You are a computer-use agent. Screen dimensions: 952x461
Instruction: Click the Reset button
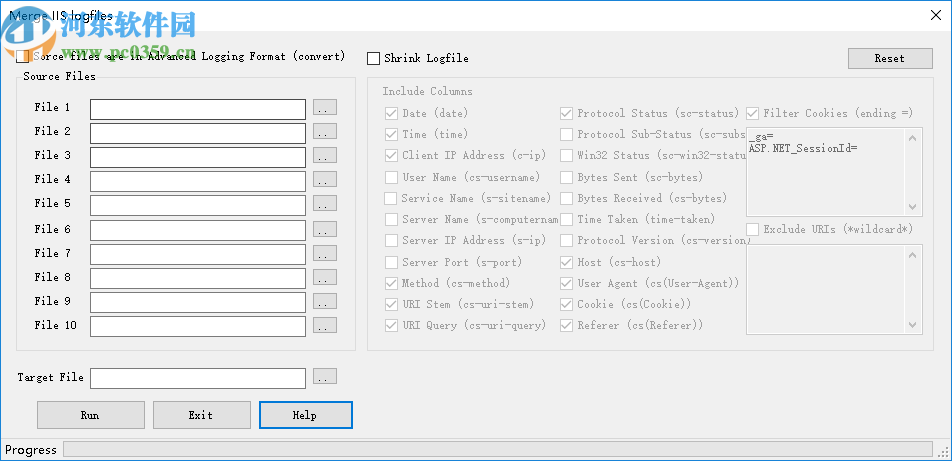(x=890, y=58)
